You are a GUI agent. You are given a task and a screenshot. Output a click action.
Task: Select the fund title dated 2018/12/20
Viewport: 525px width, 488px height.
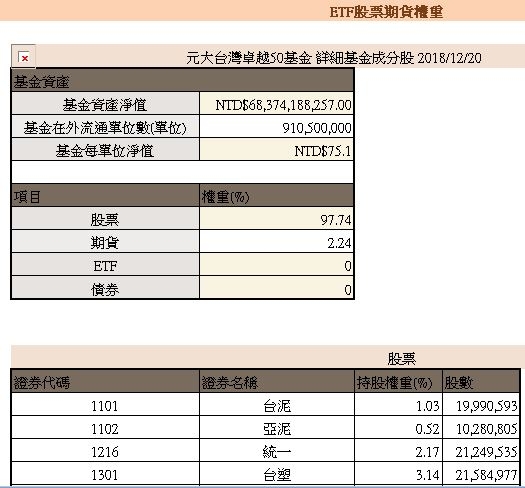334,58
